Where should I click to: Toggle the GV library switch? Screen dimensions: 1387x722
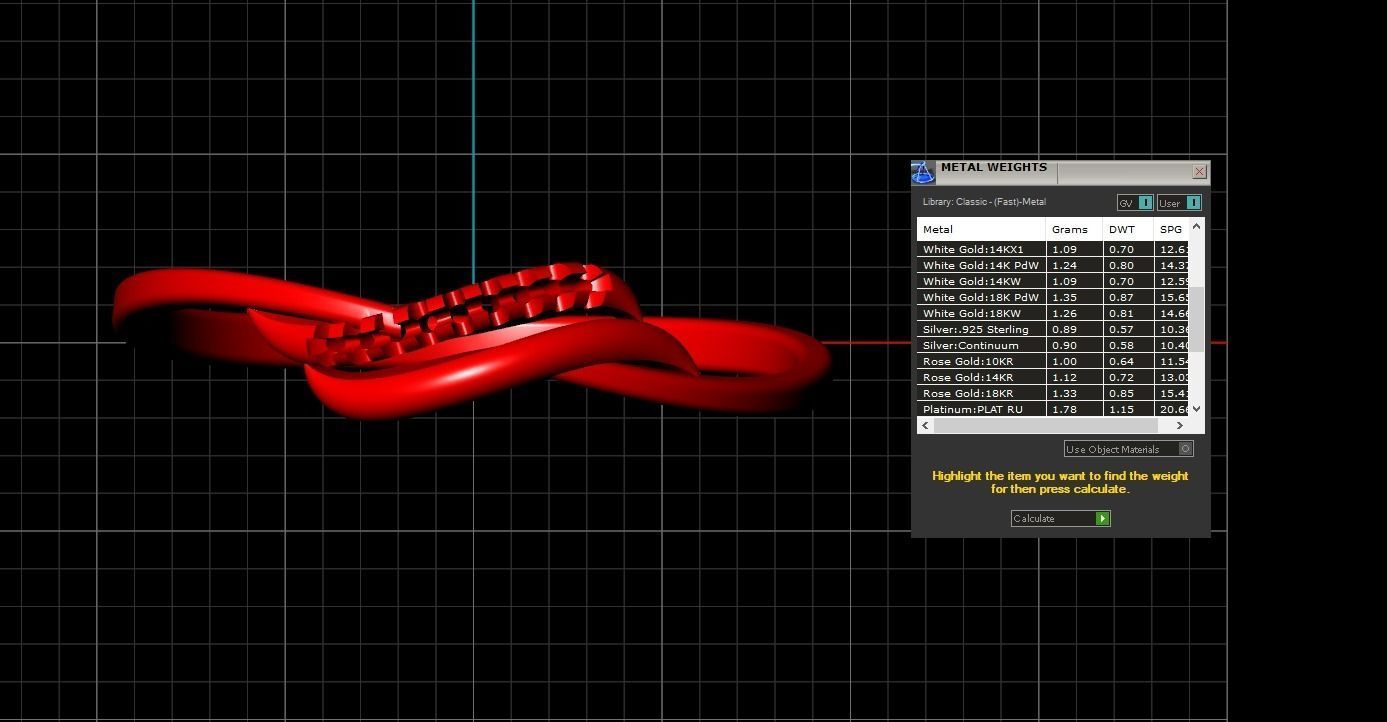(x=1135, y=203)
